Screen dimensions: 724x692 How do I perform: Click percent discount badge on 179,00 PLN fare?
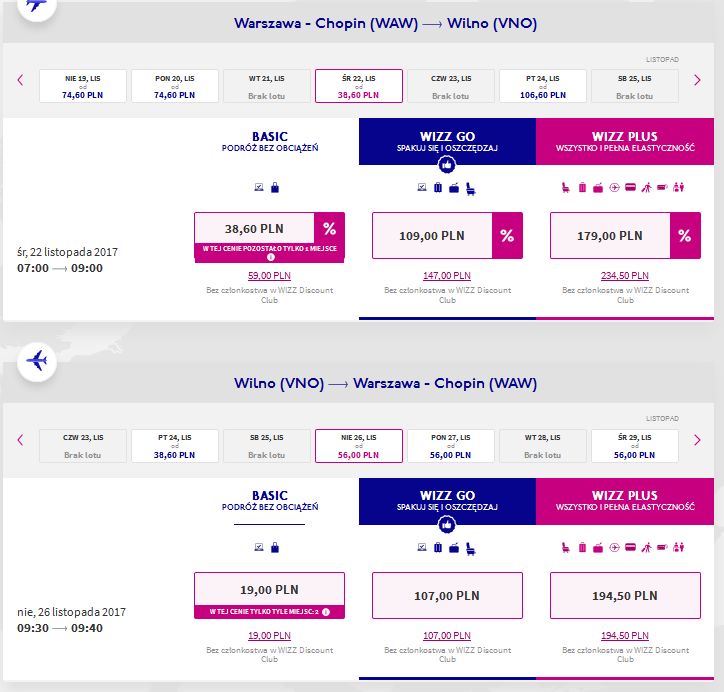[x=685, y=235]
